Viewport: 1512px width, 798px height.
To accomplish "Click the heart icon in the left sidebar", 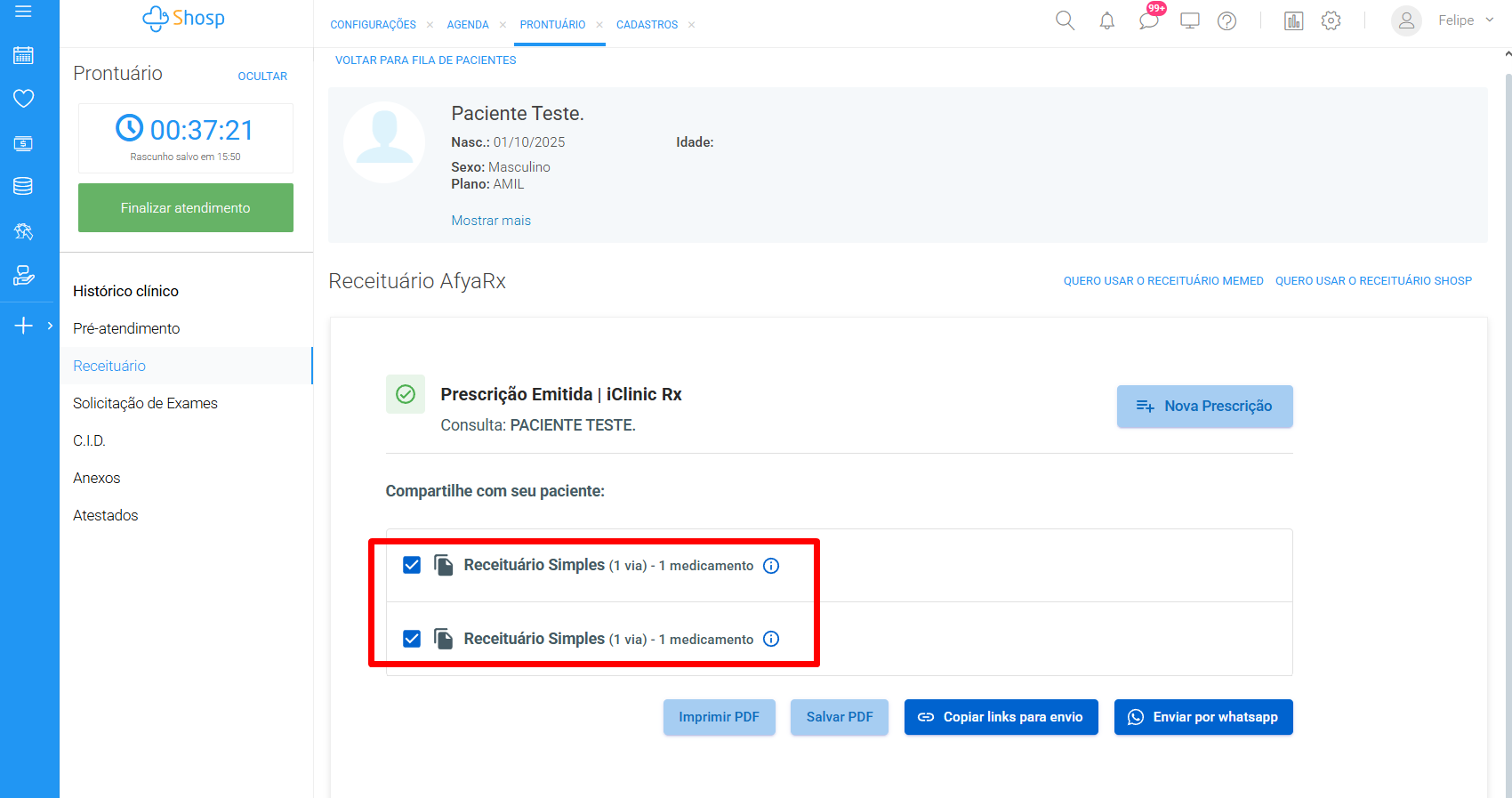I will click(23, 99).
